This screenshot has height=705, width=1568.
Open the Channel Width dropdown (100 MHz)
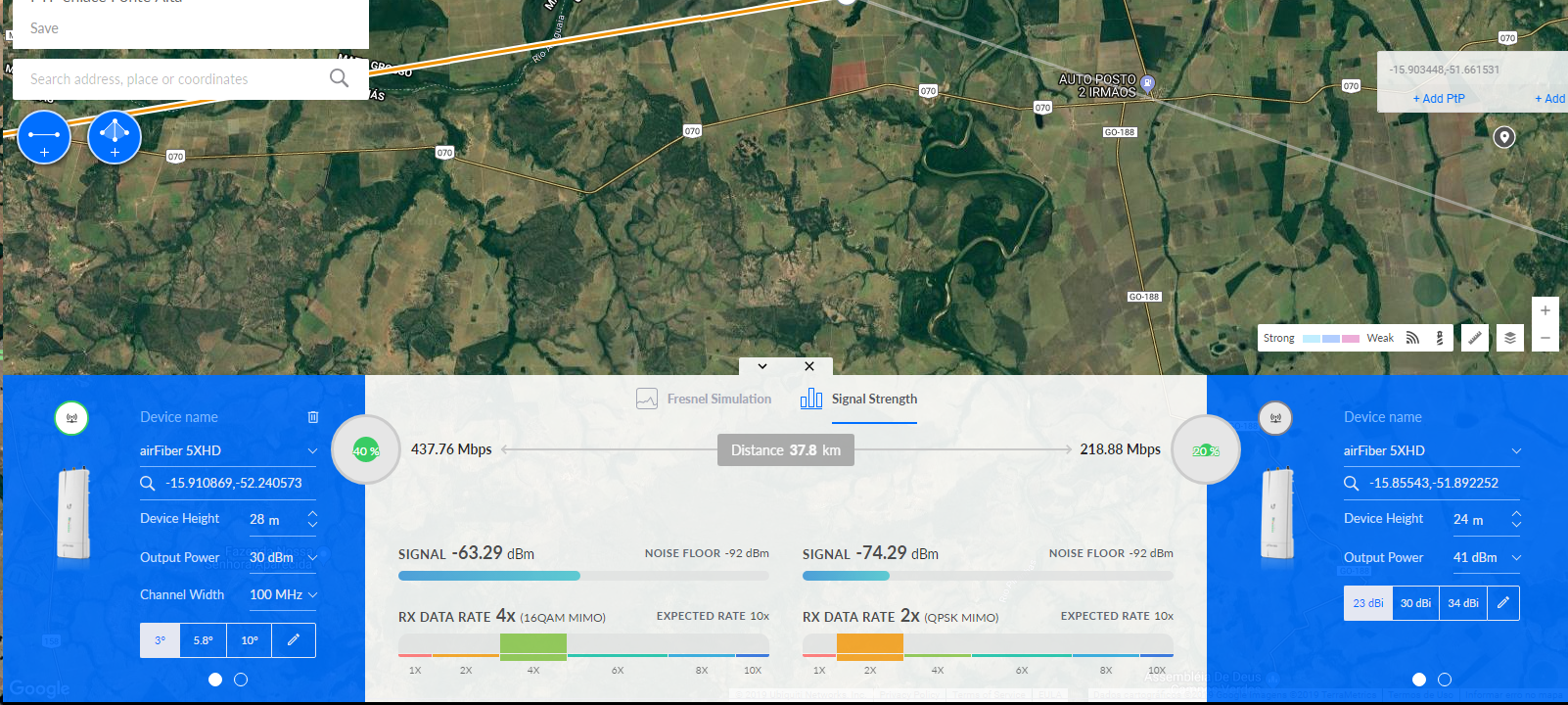coord(283,594)
